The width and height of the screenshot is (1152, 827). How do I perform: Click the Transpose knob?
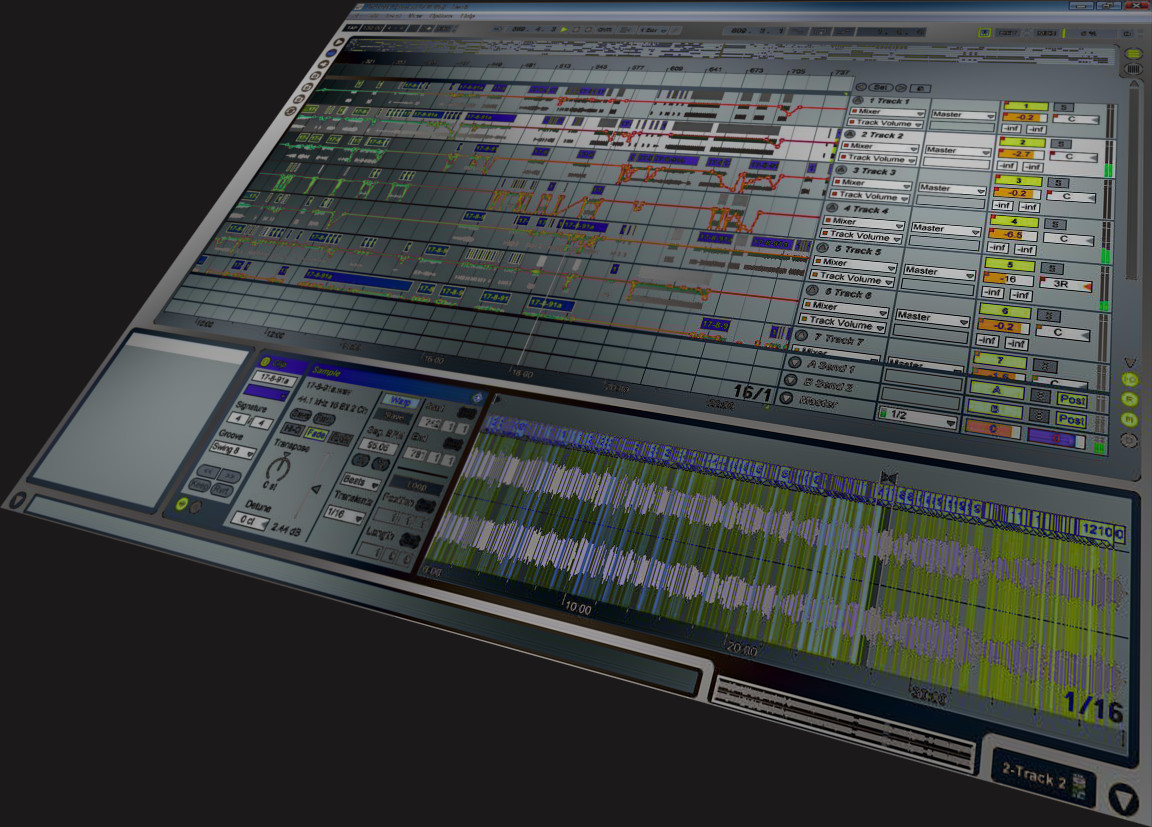pos(279,467)
